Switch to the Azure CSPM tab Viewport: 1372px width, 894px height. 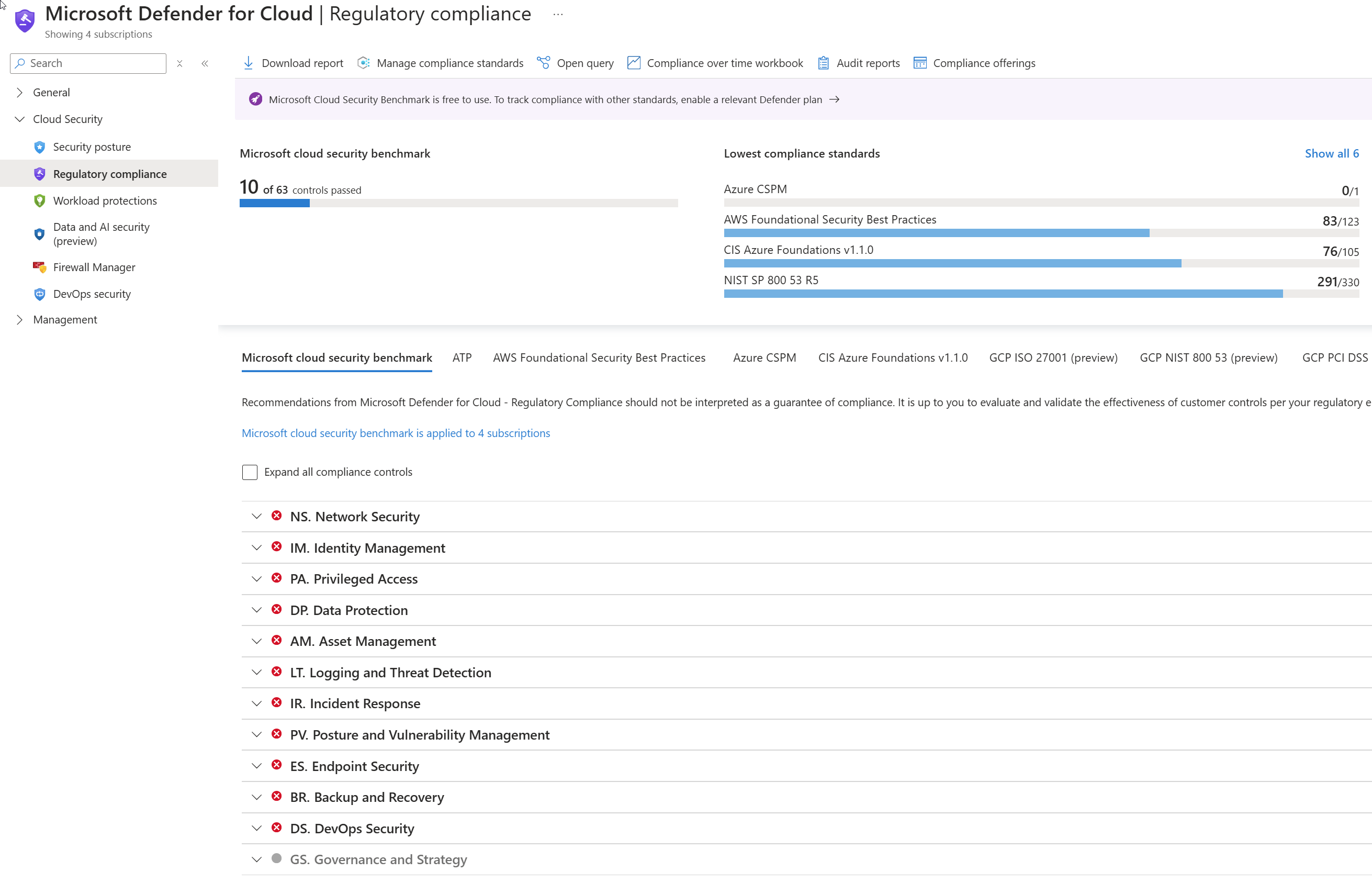[764, 357]
